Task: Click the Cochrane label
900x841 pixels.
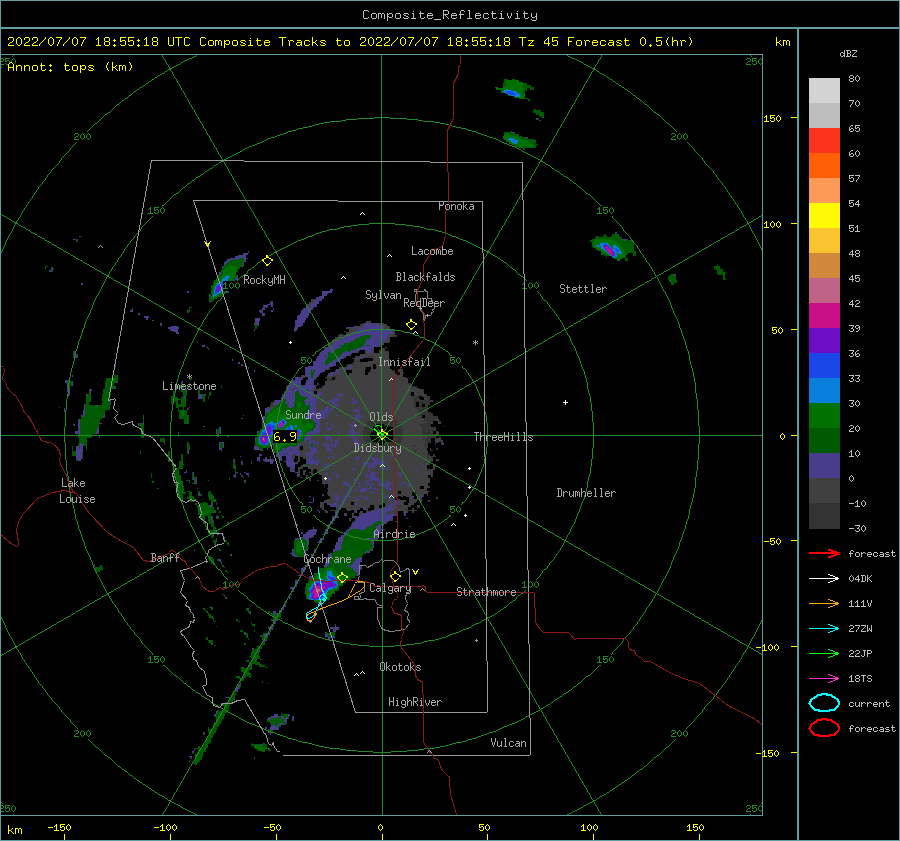Action: tap(327, 559)
